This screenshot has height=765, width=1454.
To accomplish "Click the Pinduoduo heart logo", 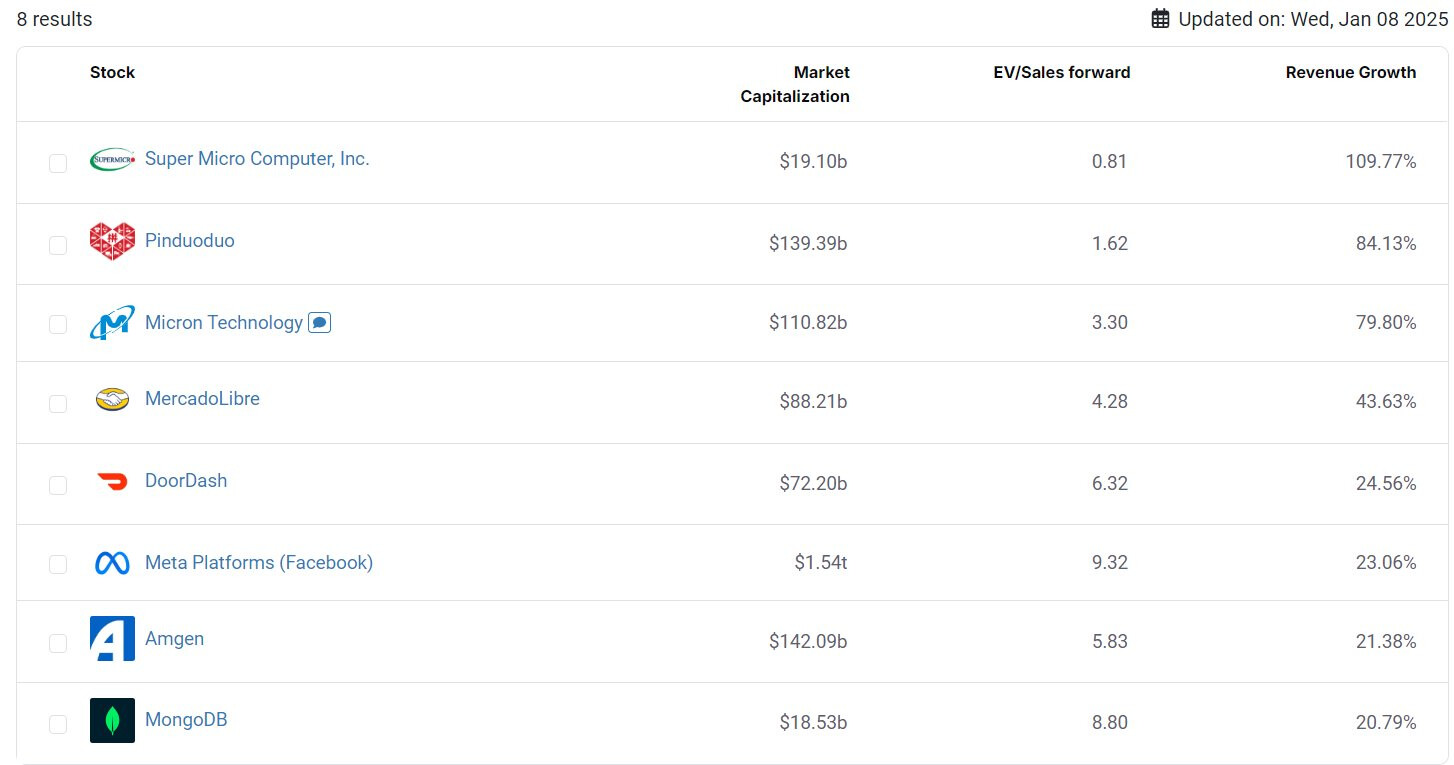I will pyautogui.click(x=112, y=242).
